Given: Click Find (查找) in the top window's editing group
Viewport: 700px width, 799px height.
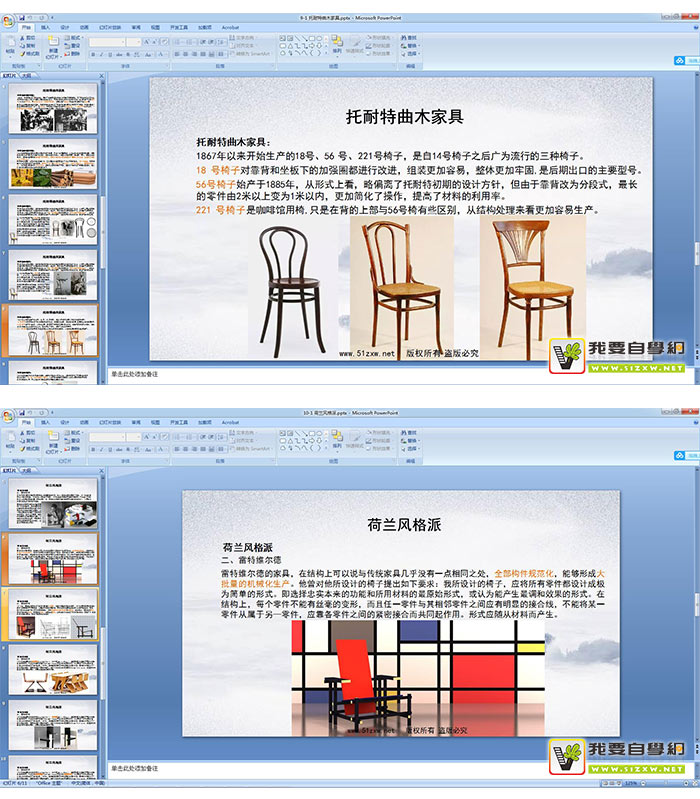Looking at the screenshot, I should [x=409, y=38].
